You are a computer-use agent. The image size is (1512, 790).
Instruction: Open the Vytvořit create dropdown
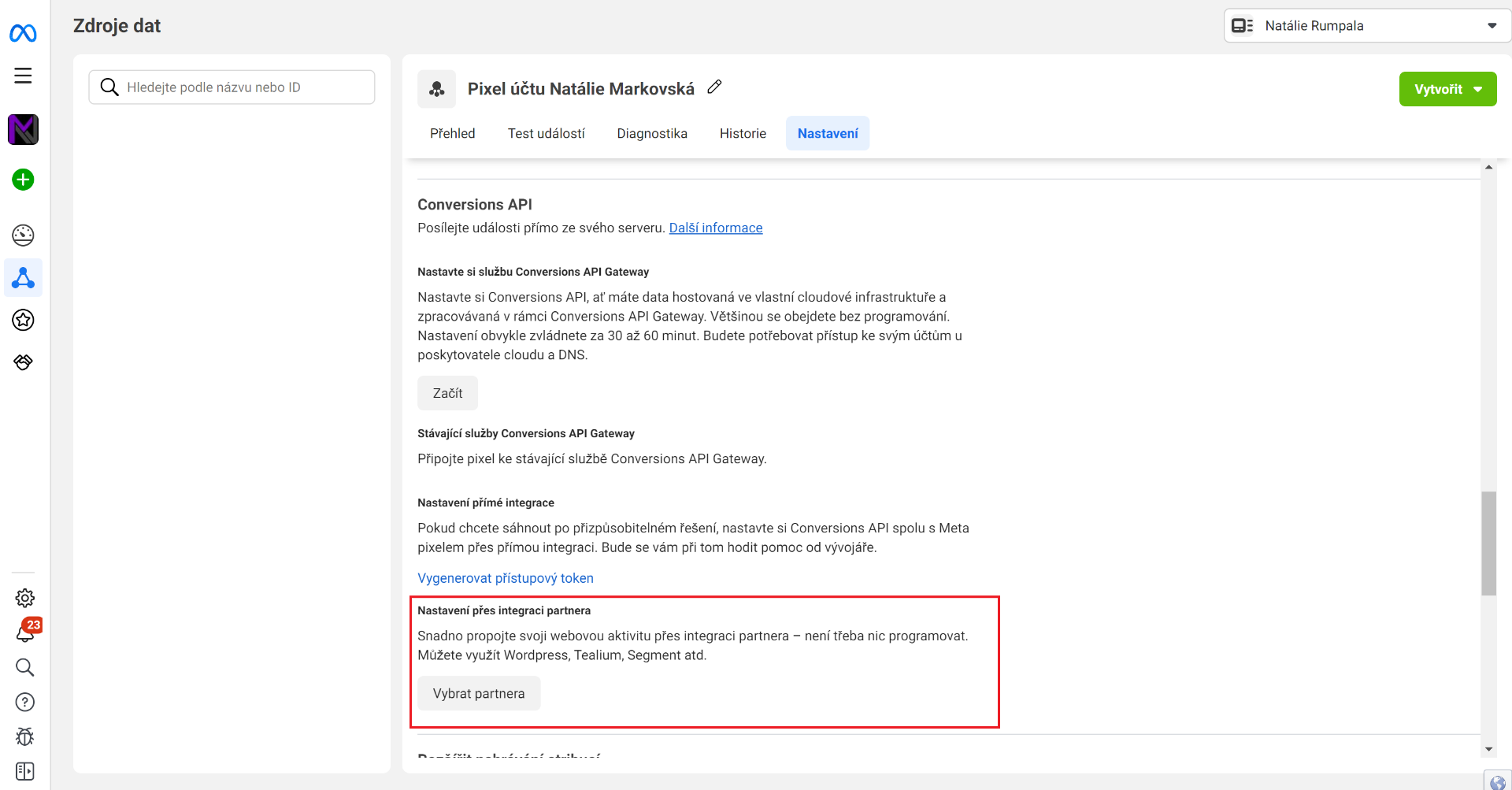click(x=1447, y=89)
